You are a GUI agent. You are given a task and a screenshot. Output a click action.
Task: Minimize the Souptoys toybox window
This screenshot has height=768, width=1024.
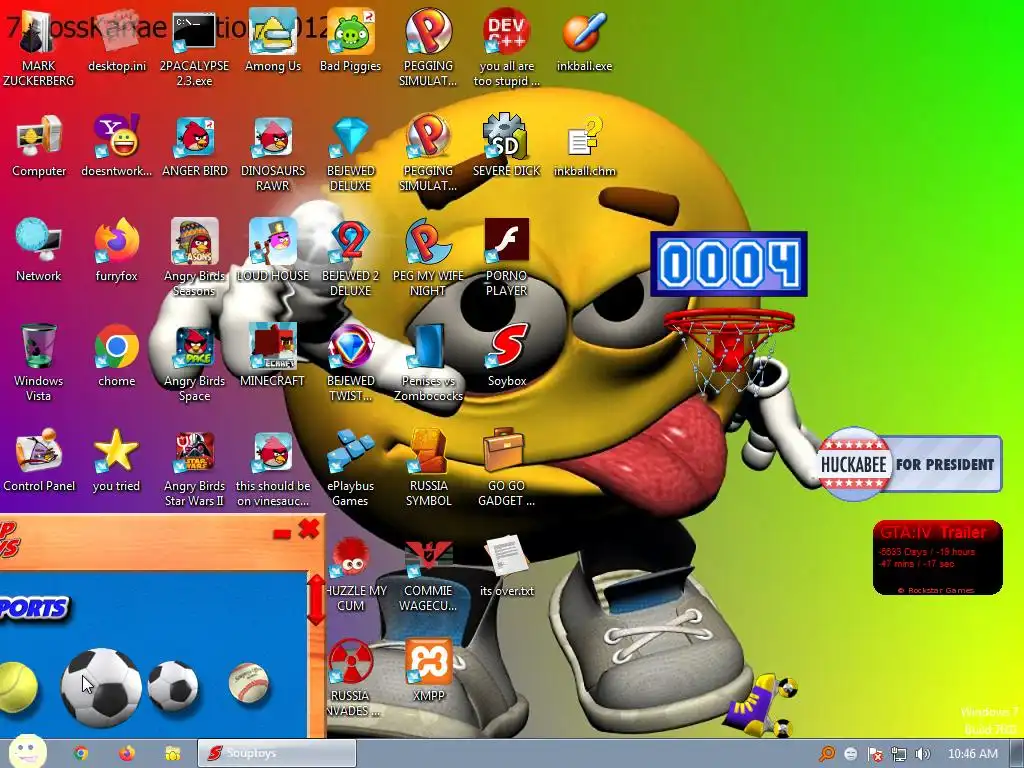281,534
